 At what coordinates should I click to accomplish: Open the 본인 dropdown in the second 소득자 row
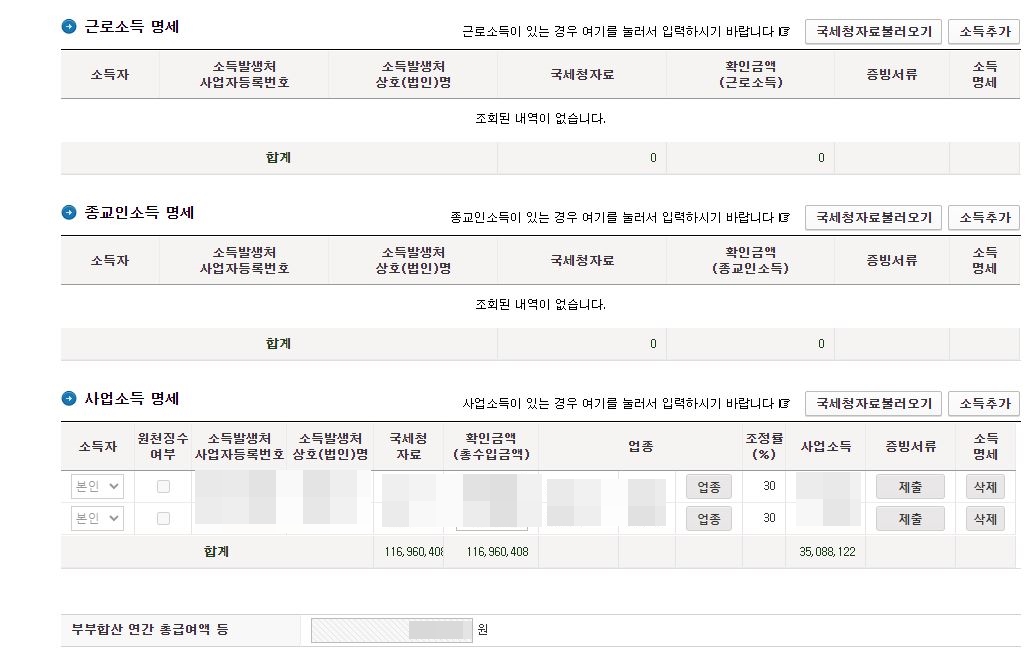(x=96, y=518)
